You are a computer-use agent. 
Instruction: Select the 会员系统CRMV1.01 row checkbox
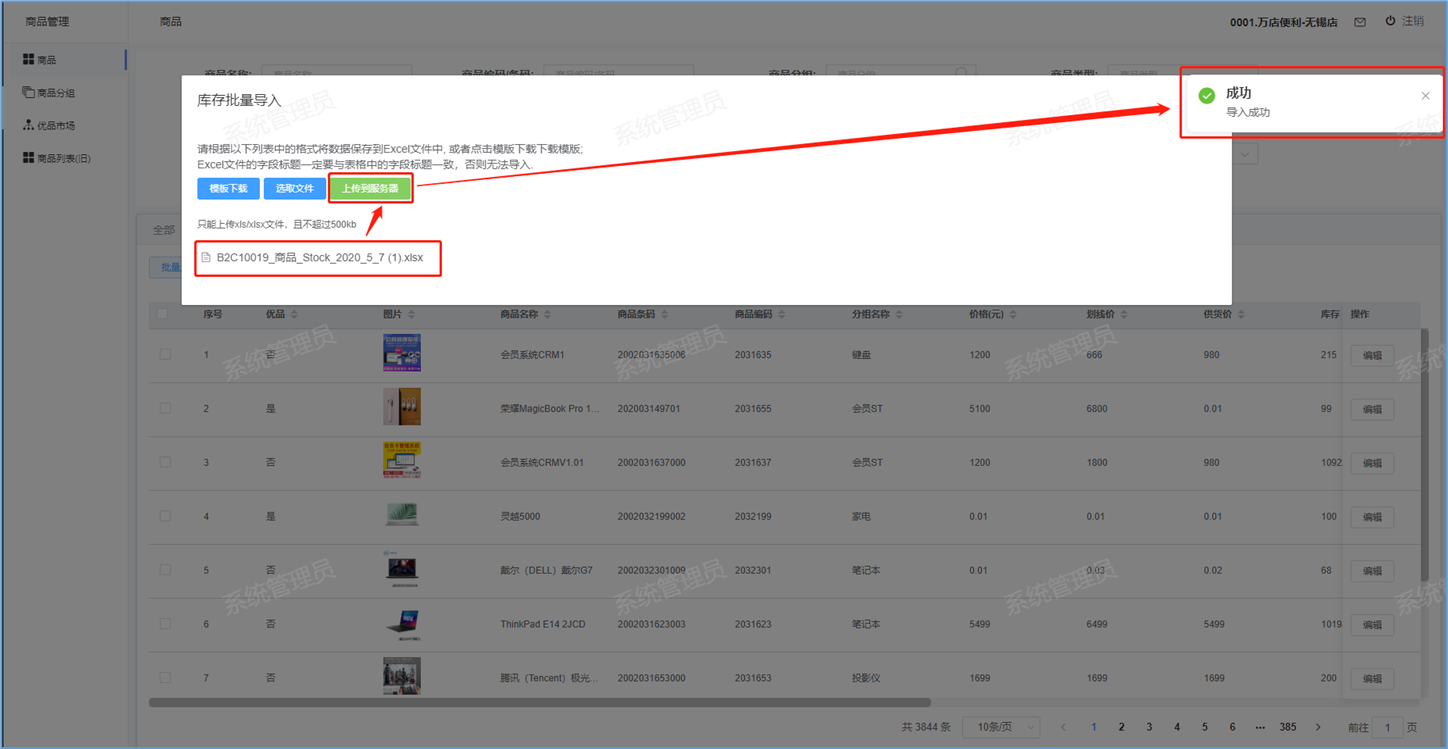(x=165, y=462)
